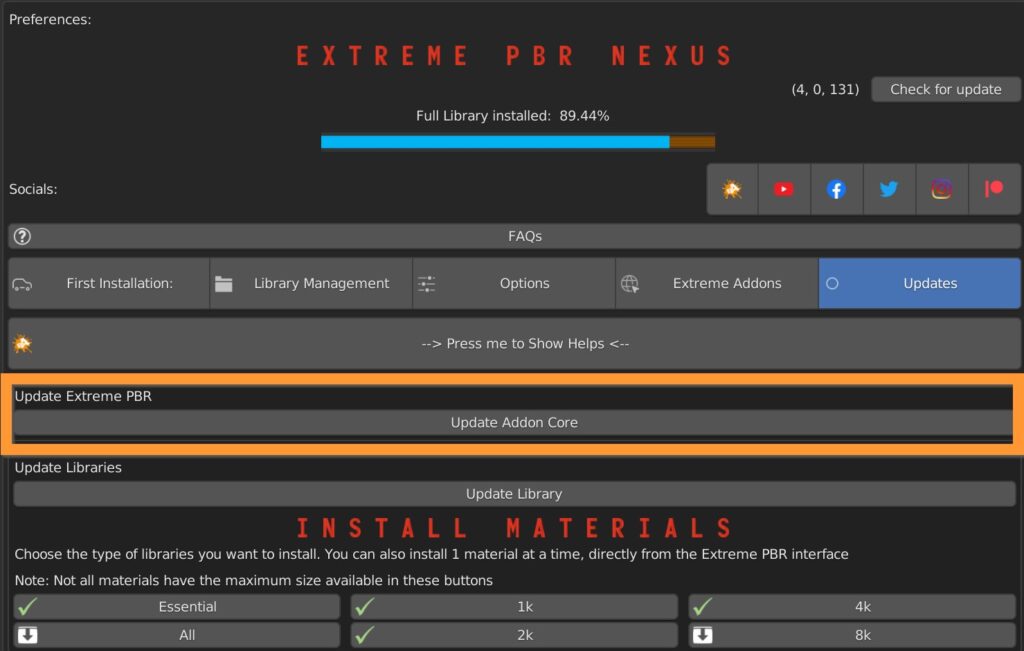
Task: Click the circle icon on Updates tab
Action: 832,284
